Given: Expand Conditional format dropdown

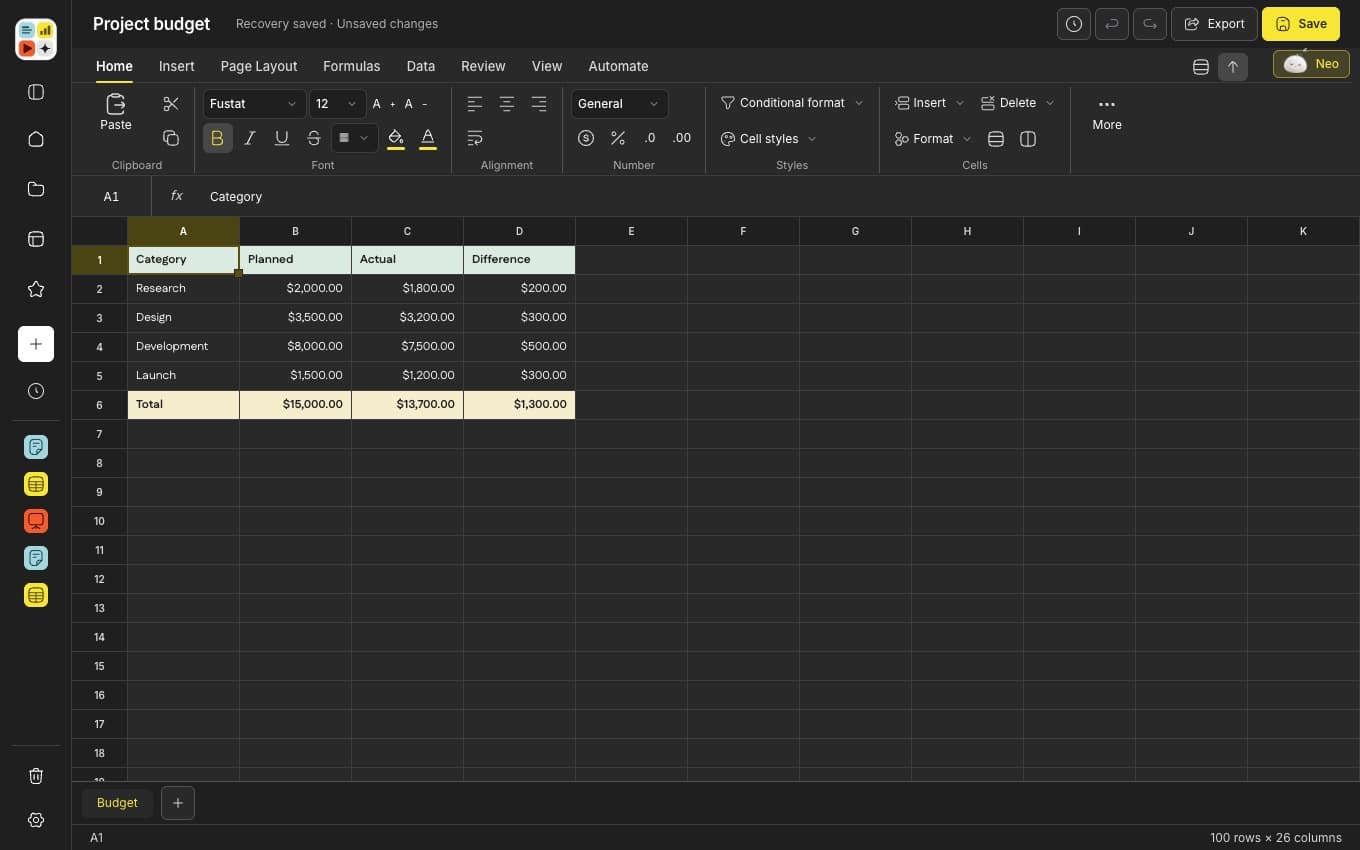Looking at the screenshot, I should coord(792,103).
